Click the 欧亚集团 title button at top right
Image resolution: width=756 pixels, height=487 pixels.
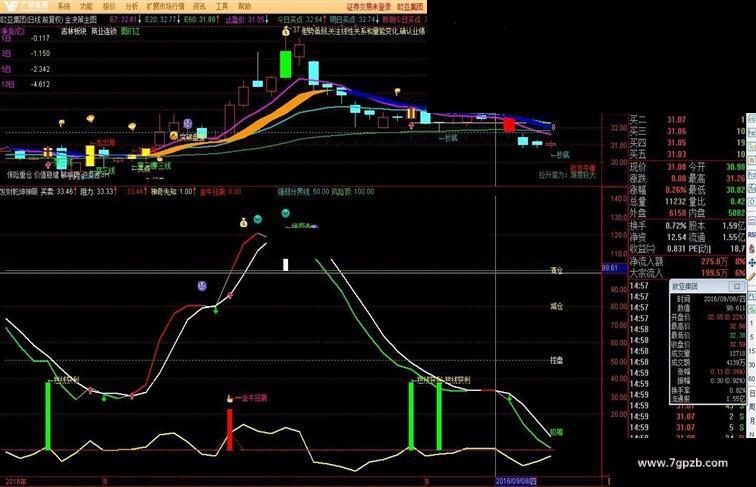pos(410,7)
